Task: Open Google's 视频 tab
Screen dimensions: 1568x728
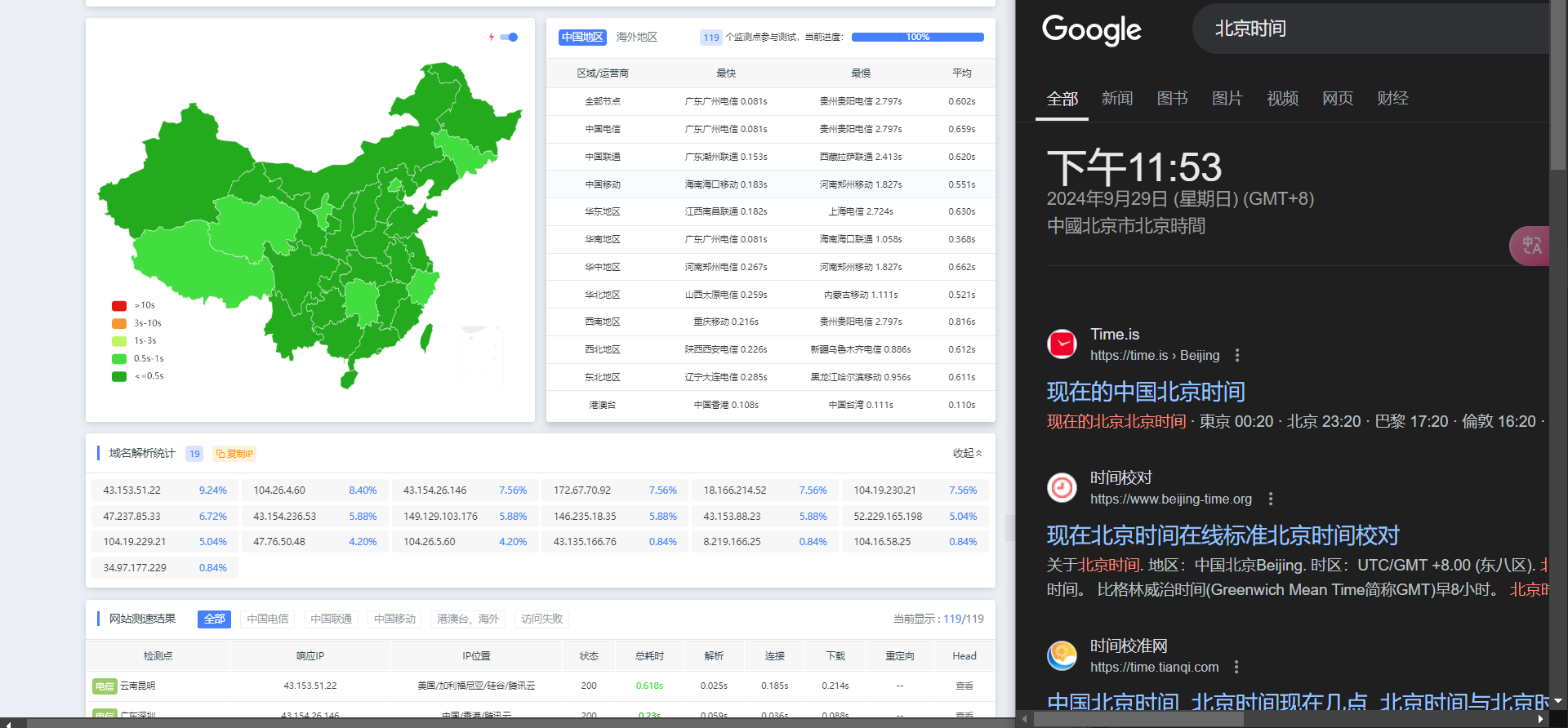Action: point(1282,99)
